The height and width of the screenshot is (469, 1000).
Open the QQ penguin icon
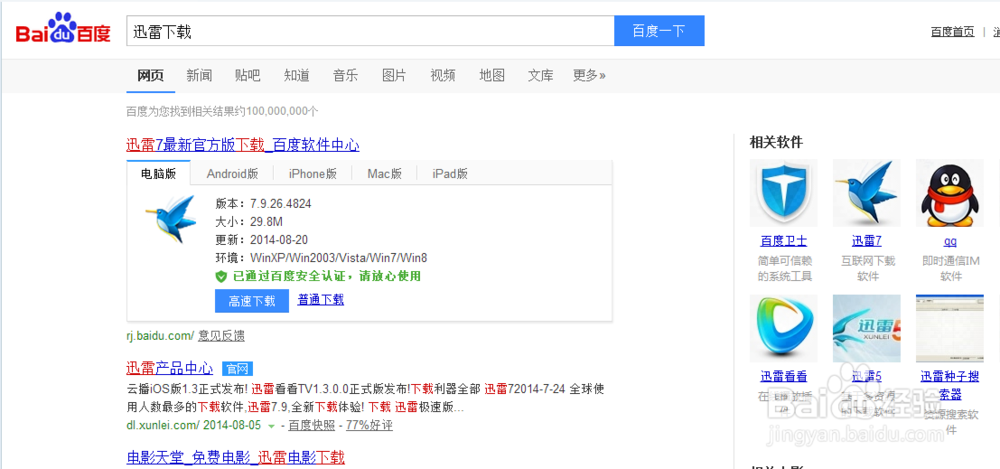(949, 193)
